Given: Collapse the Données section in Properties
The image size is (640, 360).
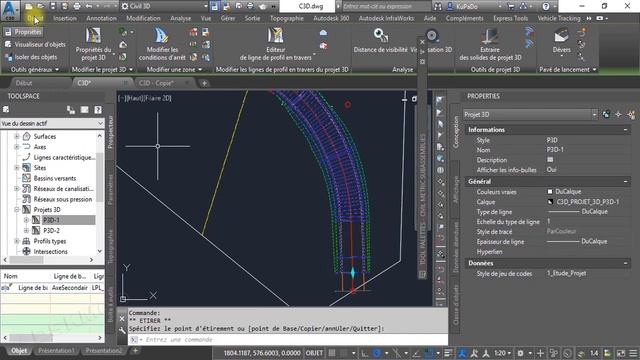Looking at the screenshot, I should pos(625,263).
